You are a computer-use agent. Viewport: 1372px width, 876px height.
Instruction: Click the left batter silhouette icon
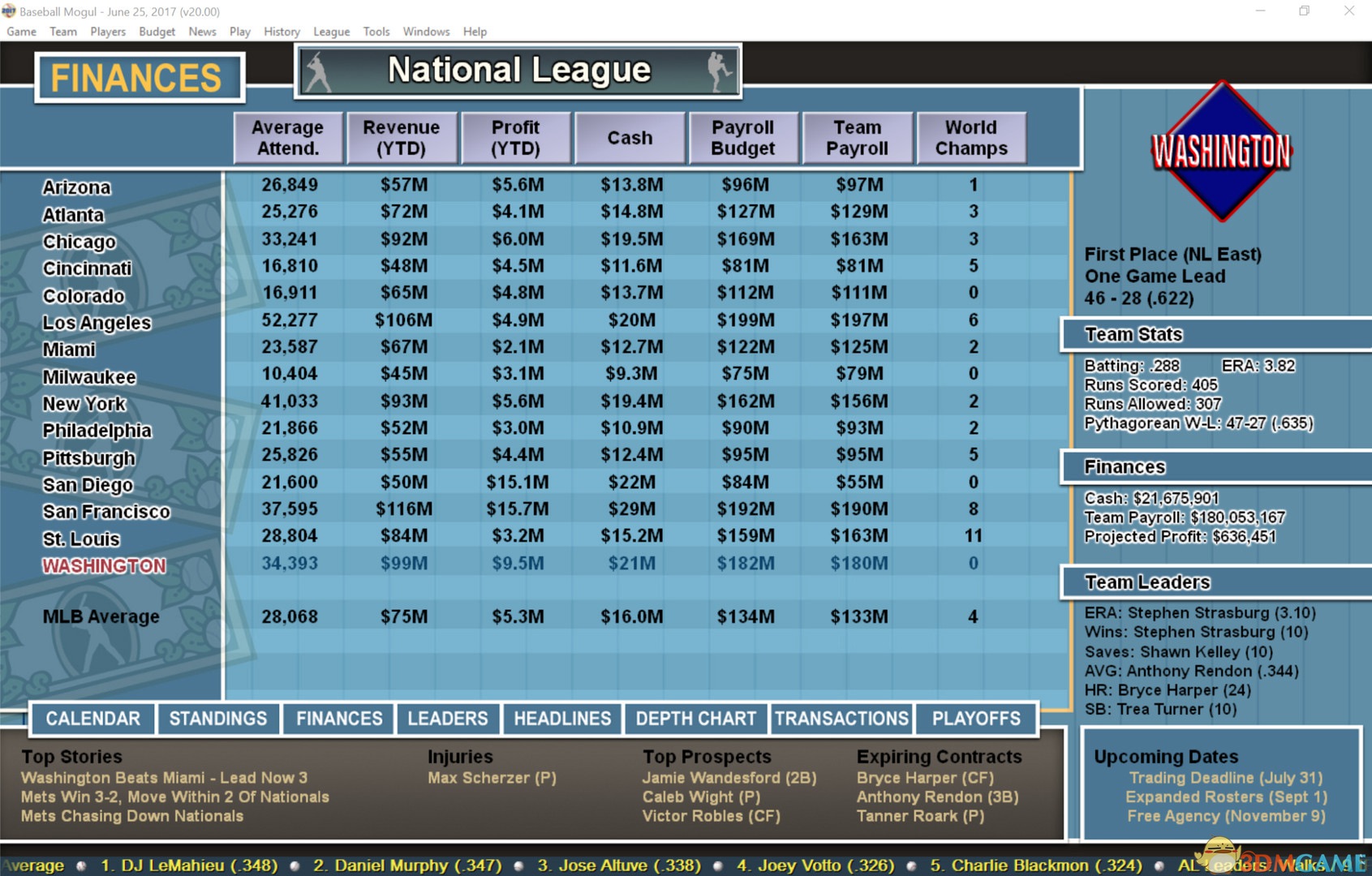(x=319, y=72)
